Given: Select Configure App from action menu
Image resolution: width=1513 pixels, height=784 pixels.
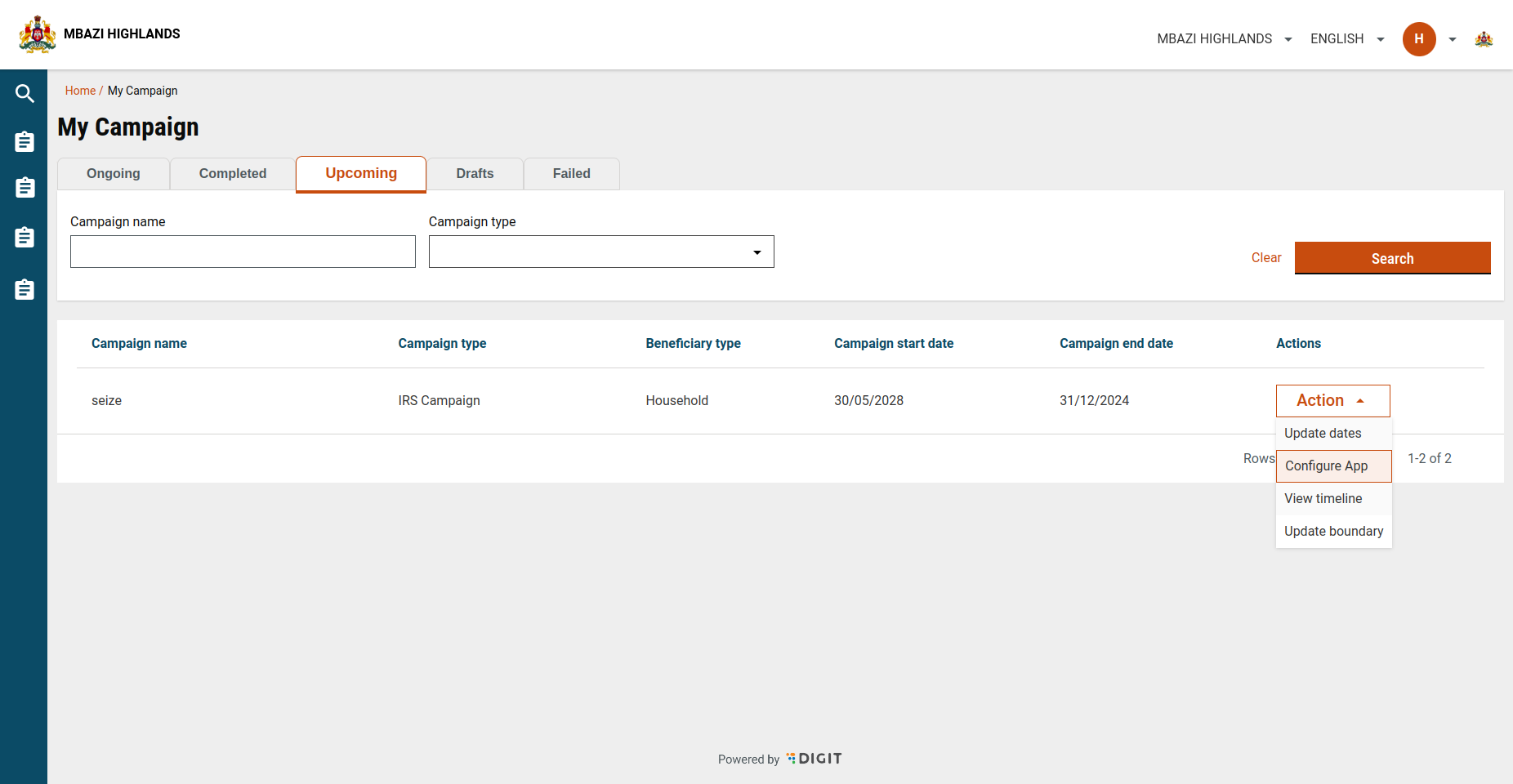Looking at the screenshot, I should click(x=1332, y=466).
